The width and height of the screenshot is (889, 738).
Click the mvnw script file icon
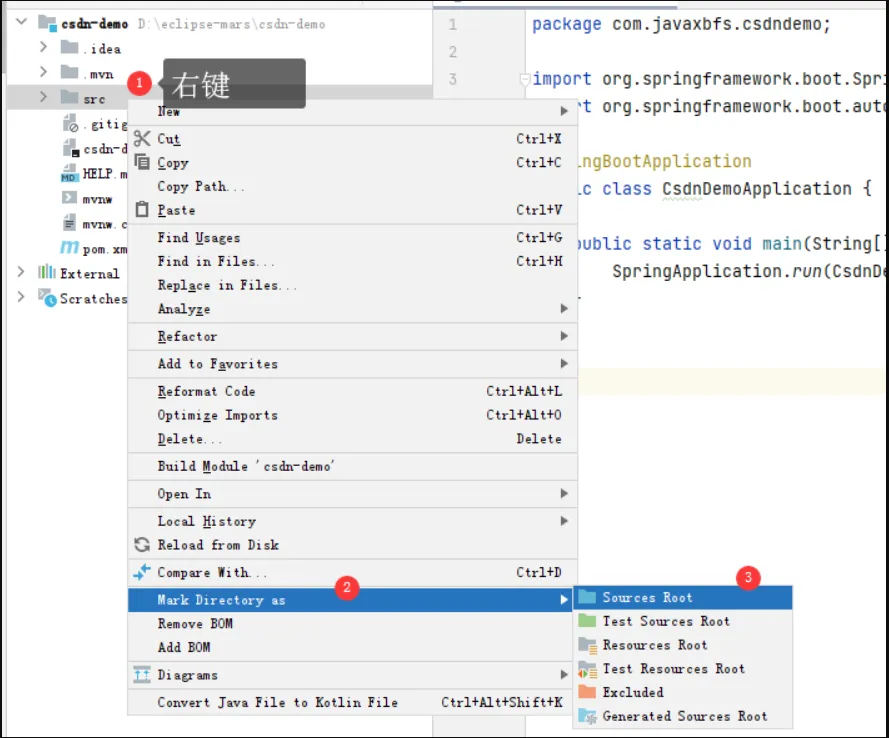[x=69, y=198]
